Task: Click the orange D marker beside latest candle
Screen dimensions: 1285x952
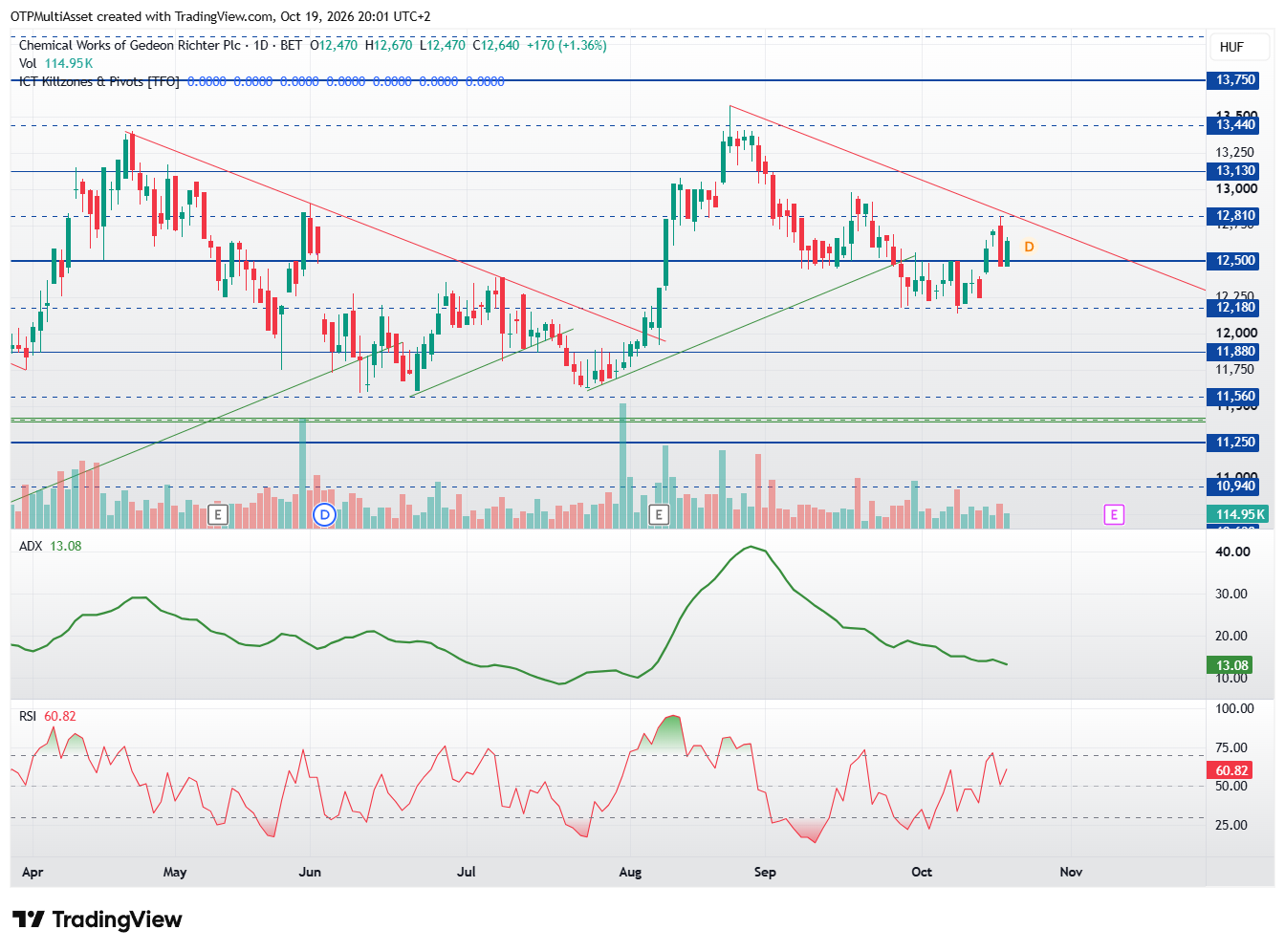Action: [x=1029, y=247]
